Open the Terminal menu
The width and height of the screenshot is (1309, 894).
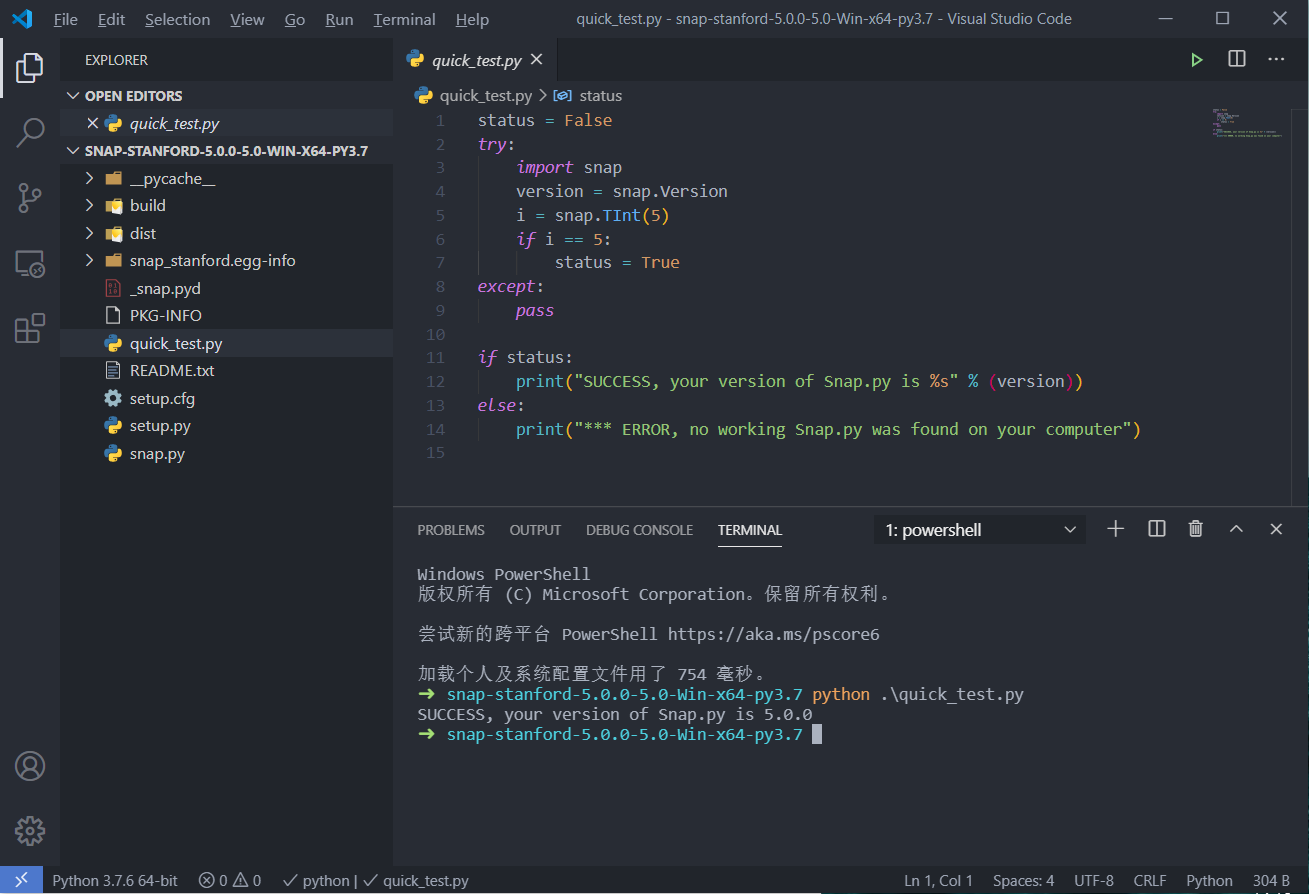coord(404,19)
